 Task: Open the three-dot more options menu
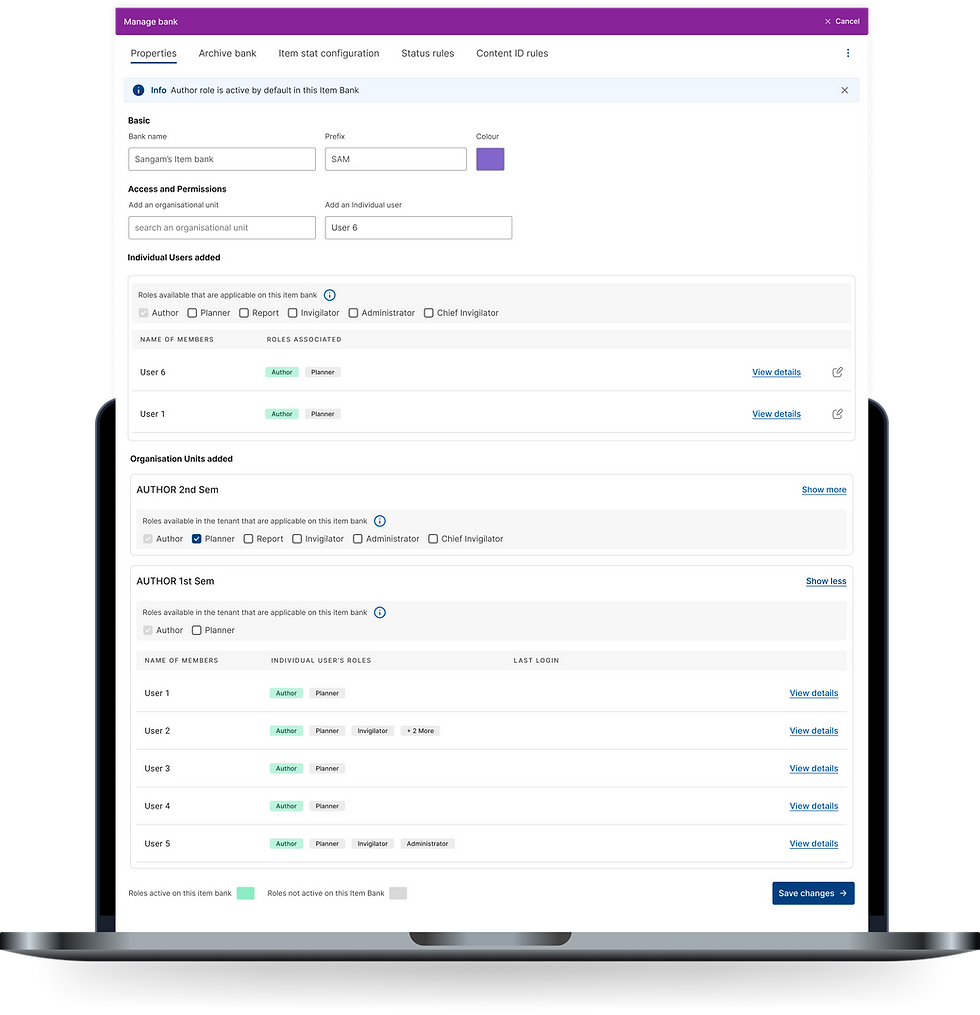point(848,53)
